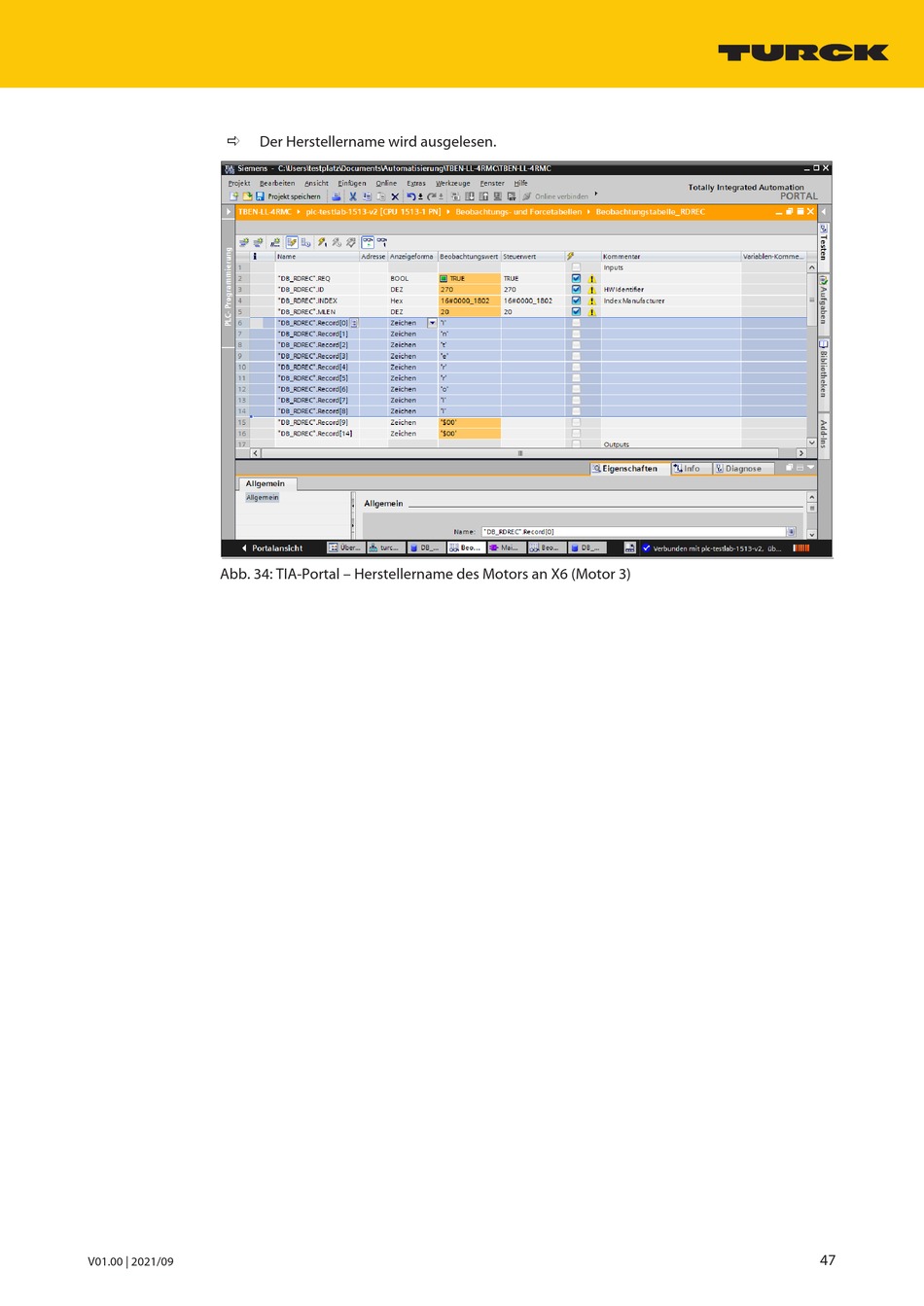The height and width of the screenshot is (1306, 924).
Task: Click scroll down arrow of watch table
Action: coord(812,442)
